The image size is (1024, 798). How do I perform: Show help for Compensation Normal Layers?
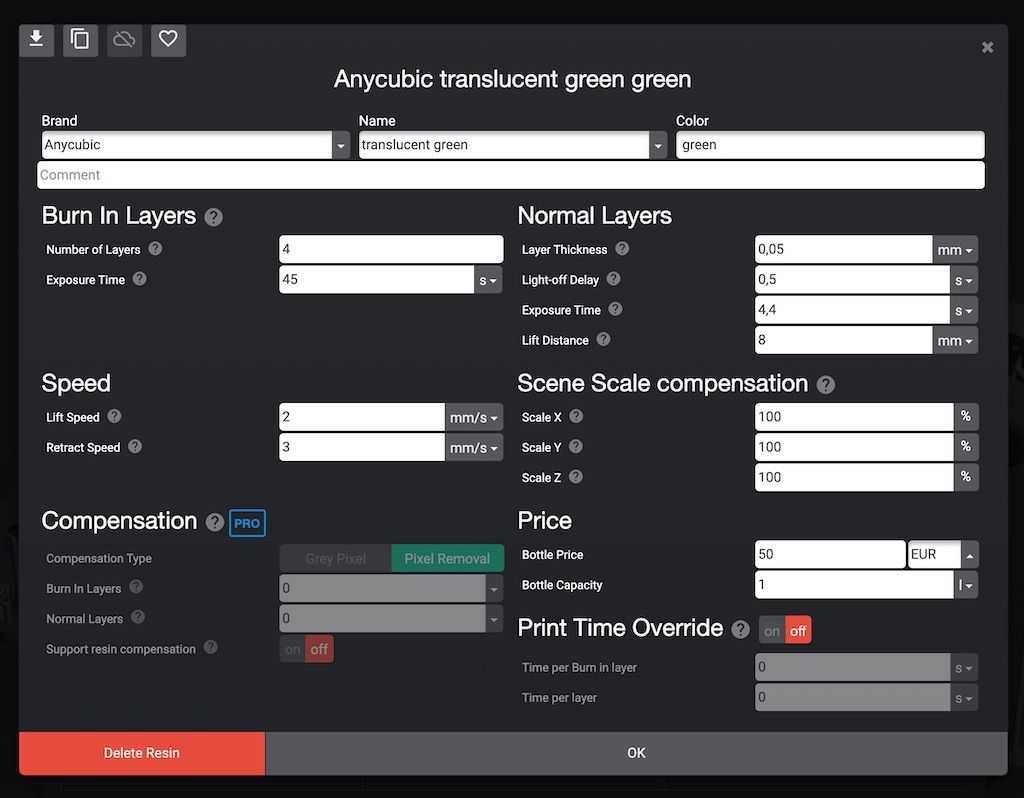pos(138,616)
